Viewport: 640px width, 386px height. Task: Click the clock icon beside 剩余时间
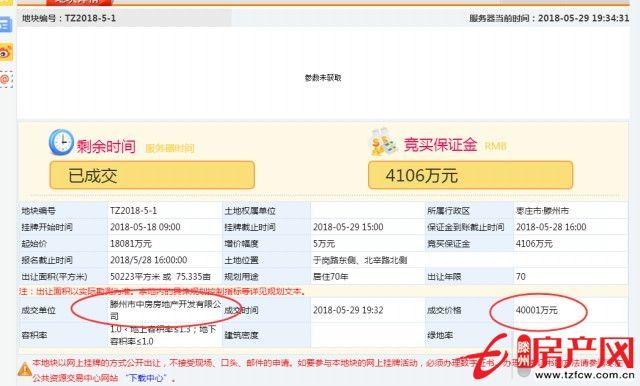coord(61,142)
